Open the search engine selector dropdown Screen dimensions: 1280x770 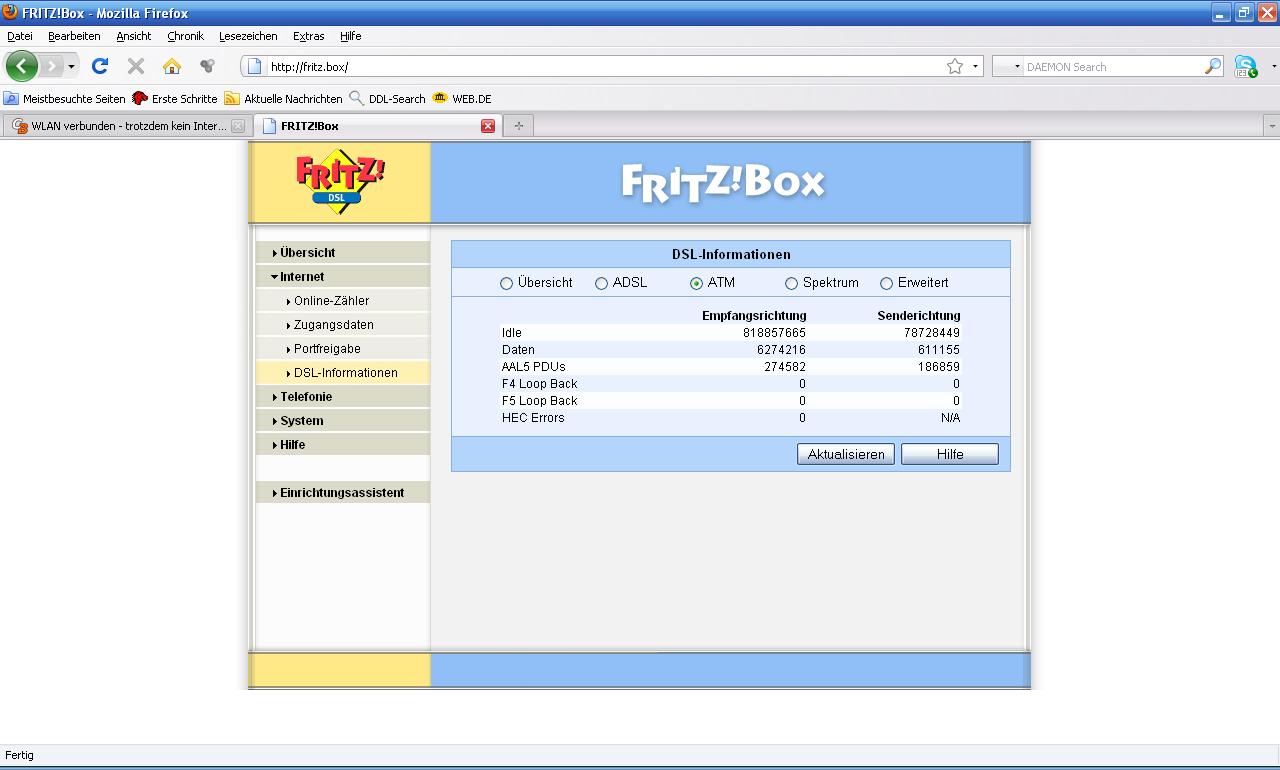pyautogui.click(x=1009, y=67)
